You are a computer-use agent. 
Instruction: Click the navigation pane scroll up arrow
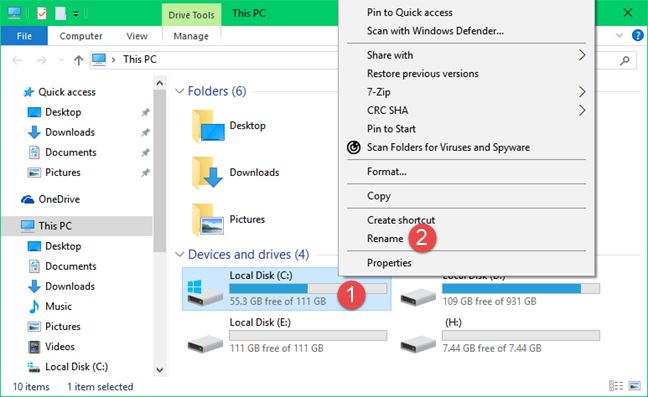[x=160, y=83]
